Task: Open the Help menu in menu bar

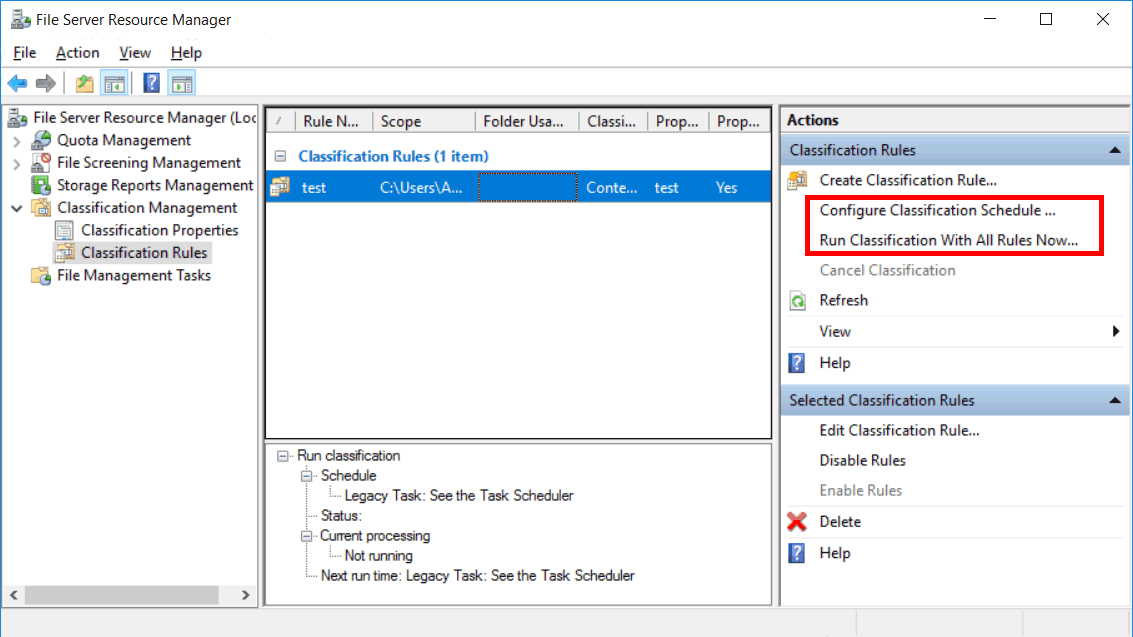Action: coord(186,53)
